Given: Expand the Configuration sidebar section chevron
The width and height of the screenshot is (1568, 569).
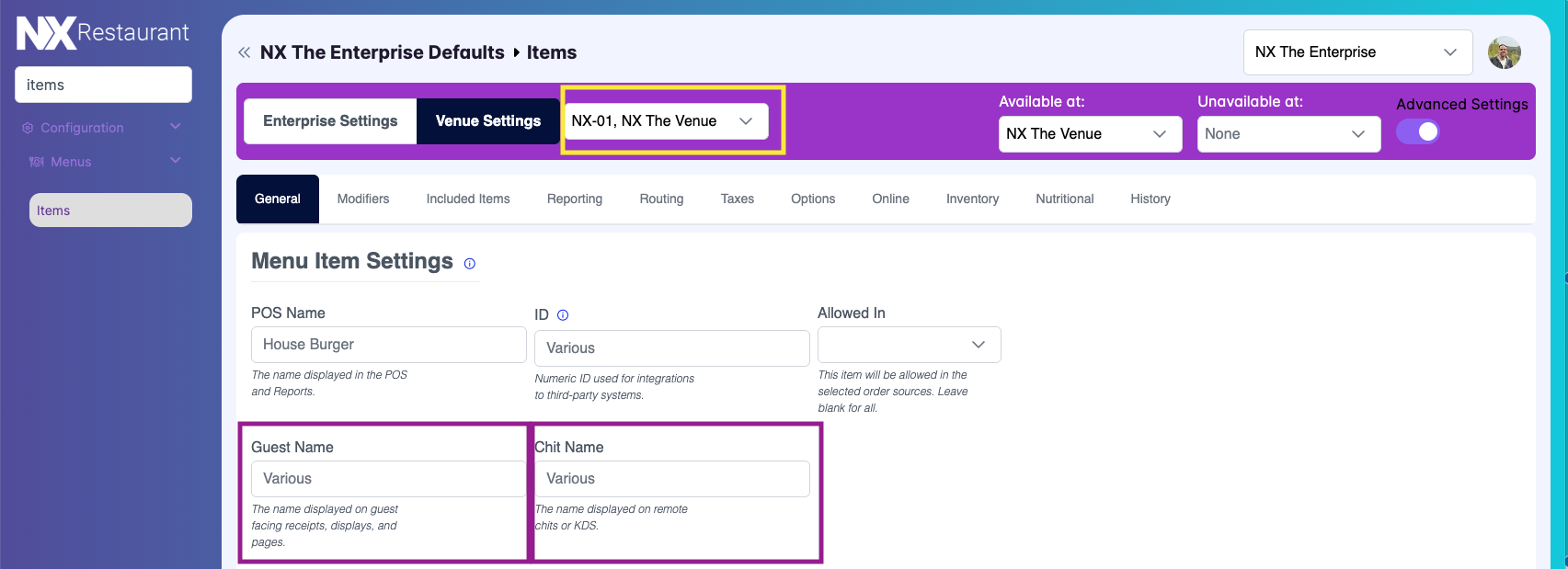Looking at the screenshot, I should 176,127.
